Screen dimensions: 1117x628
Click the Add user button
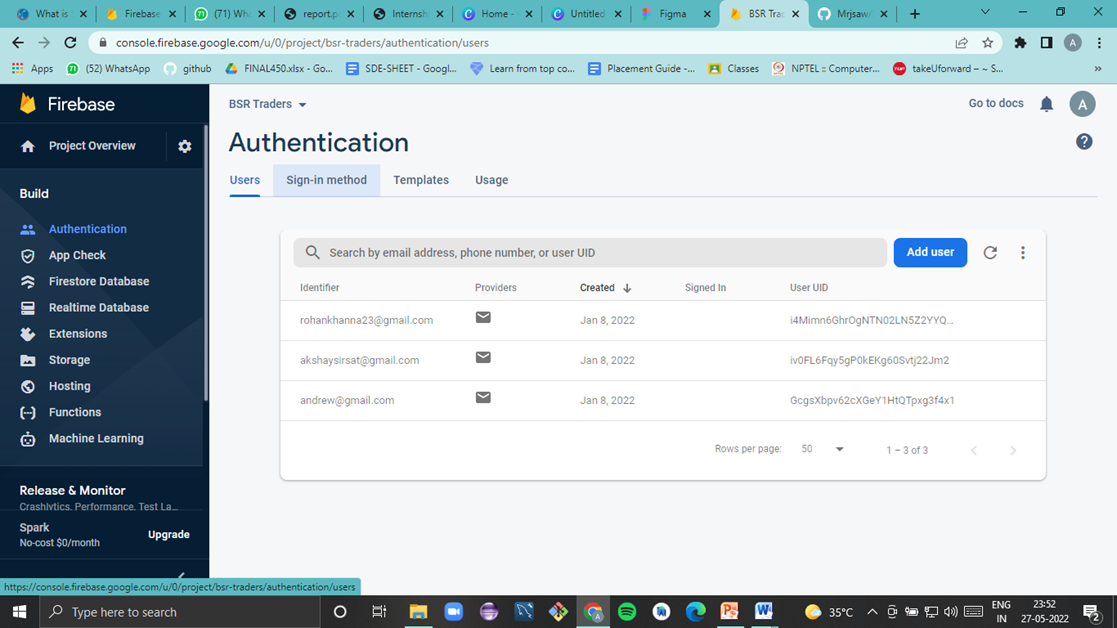930,252
